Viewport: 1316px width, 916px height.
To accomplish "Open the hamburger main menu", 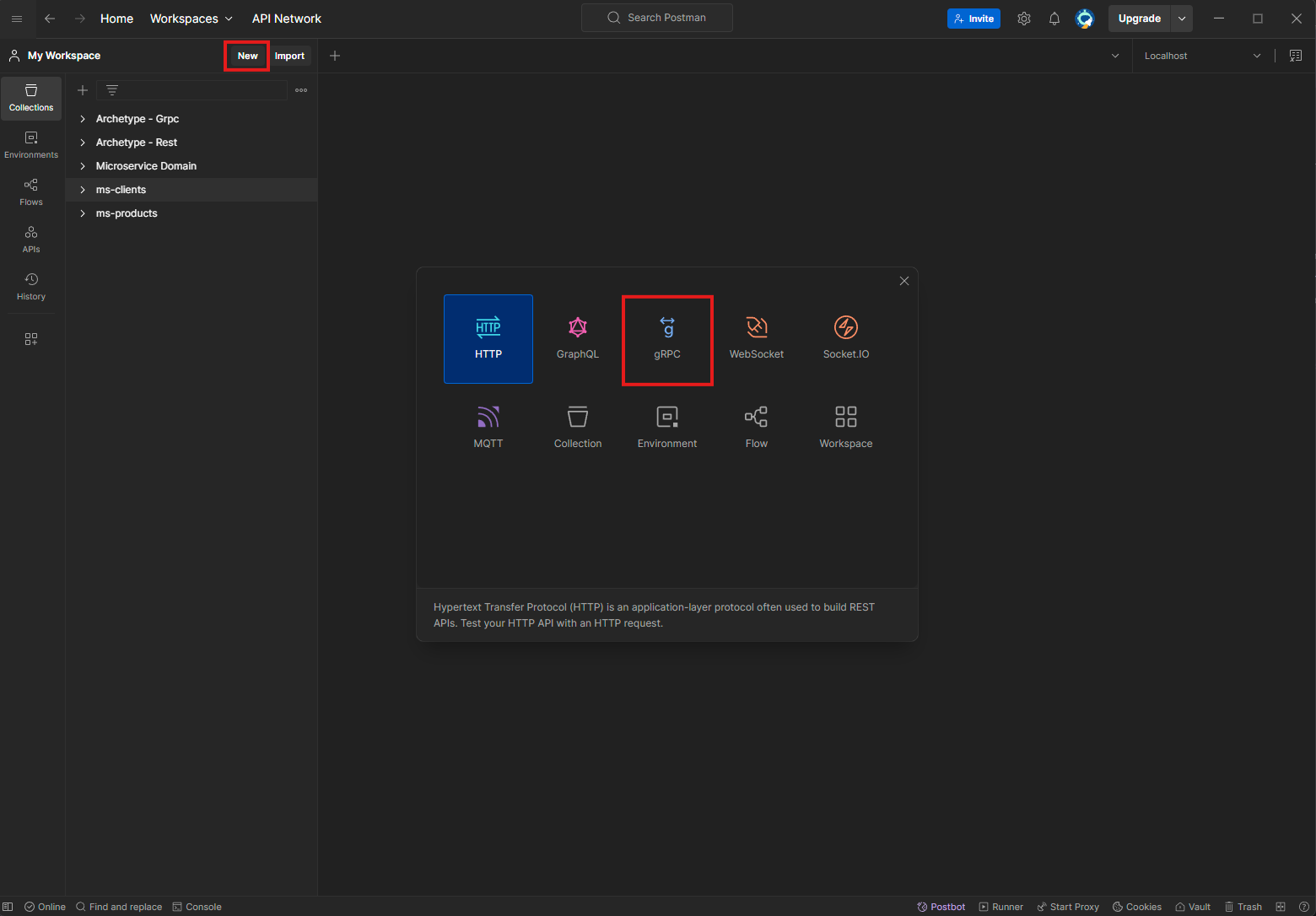I will coord(17,19).
